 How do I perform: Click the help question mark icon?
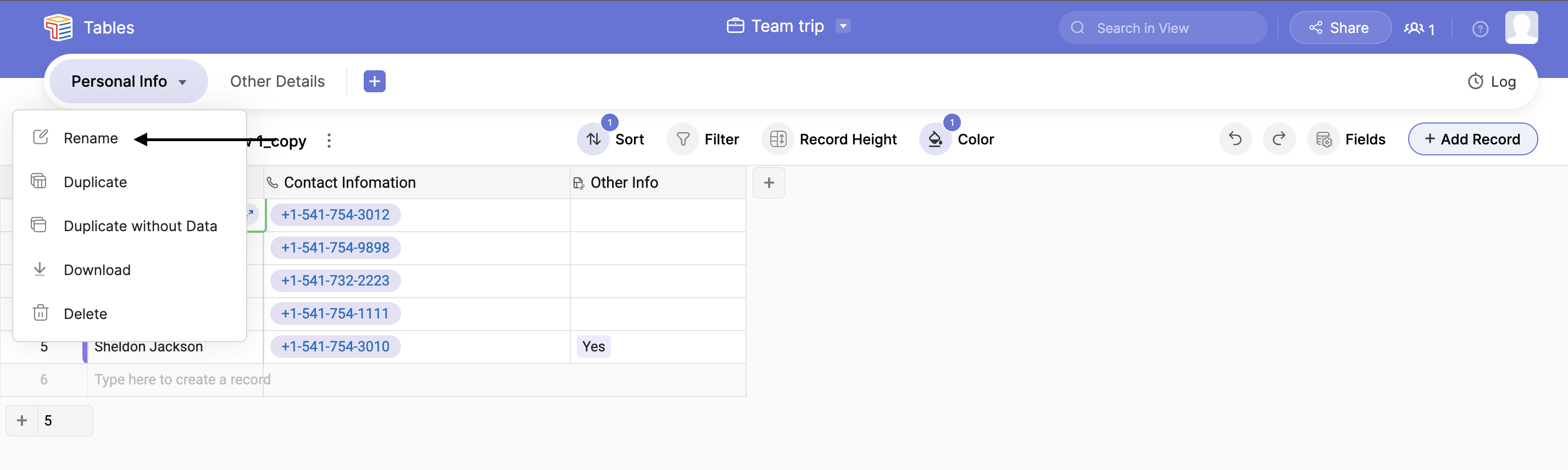pos(1480,29)
